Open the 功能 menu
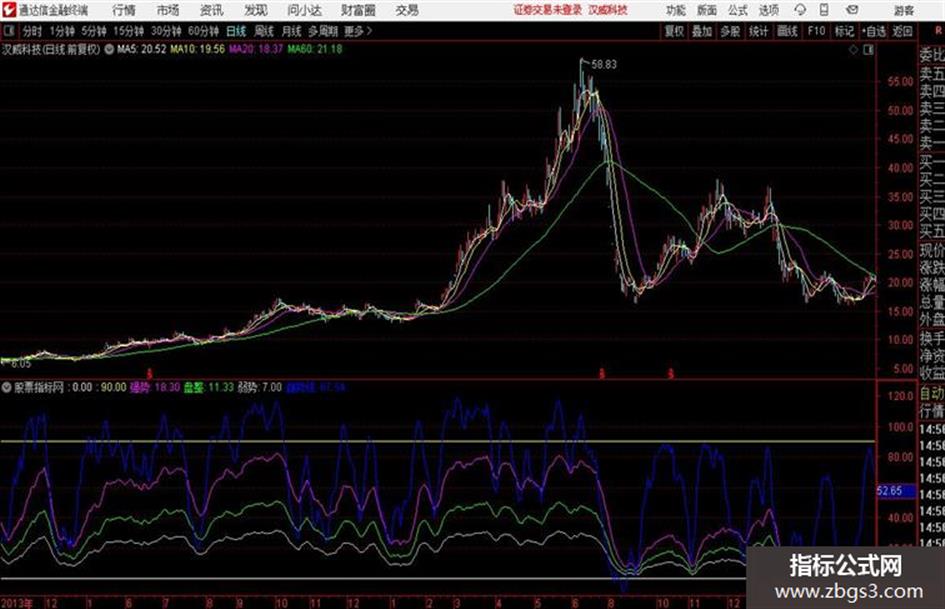This screenshot has width=945, height=609. 676,10
